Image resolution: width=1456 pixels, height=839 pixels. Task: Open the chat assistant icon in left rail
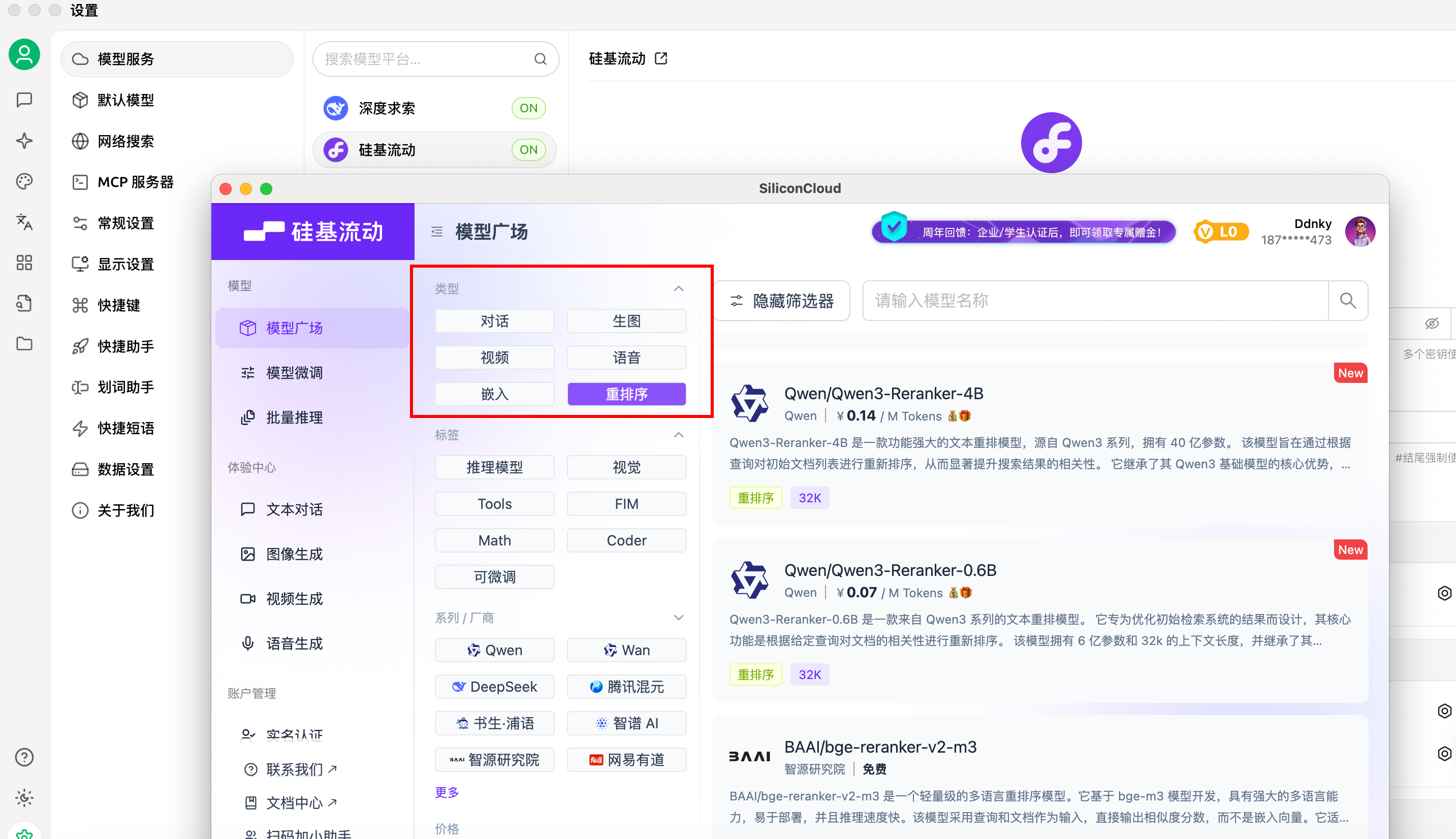point(24,100)
